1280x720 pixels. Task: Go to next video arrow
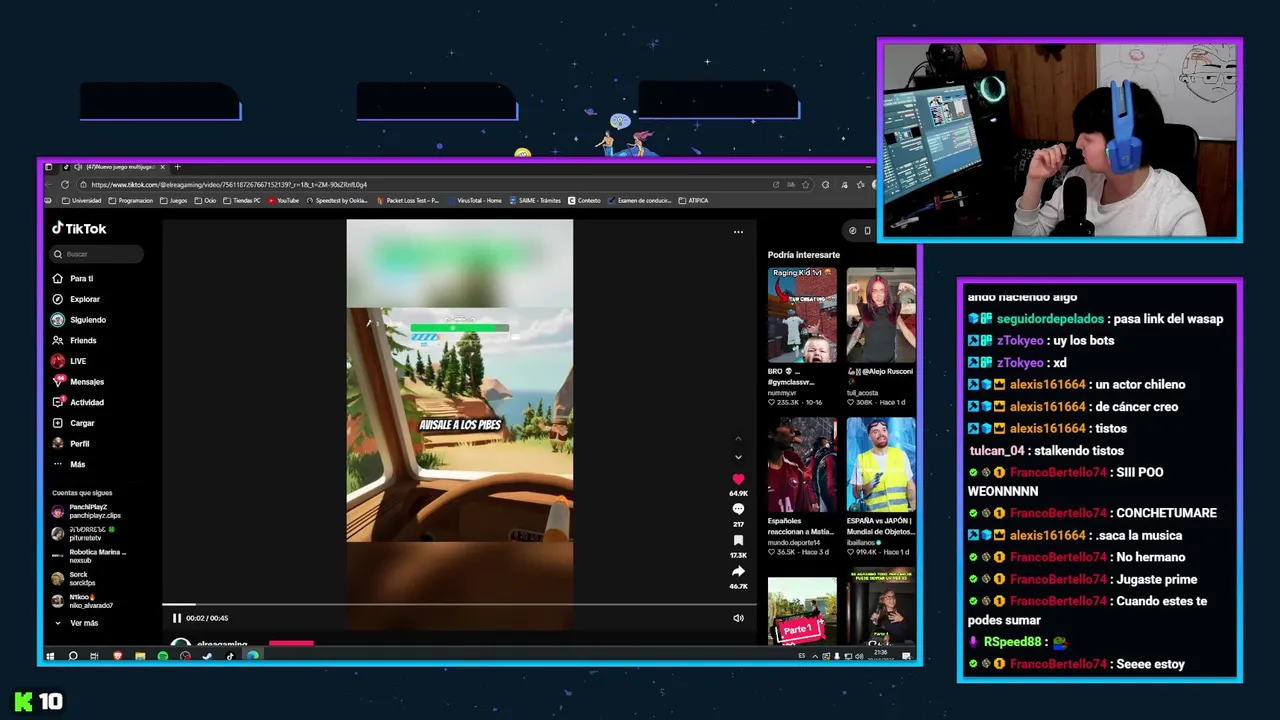click(x=738, y=458)
